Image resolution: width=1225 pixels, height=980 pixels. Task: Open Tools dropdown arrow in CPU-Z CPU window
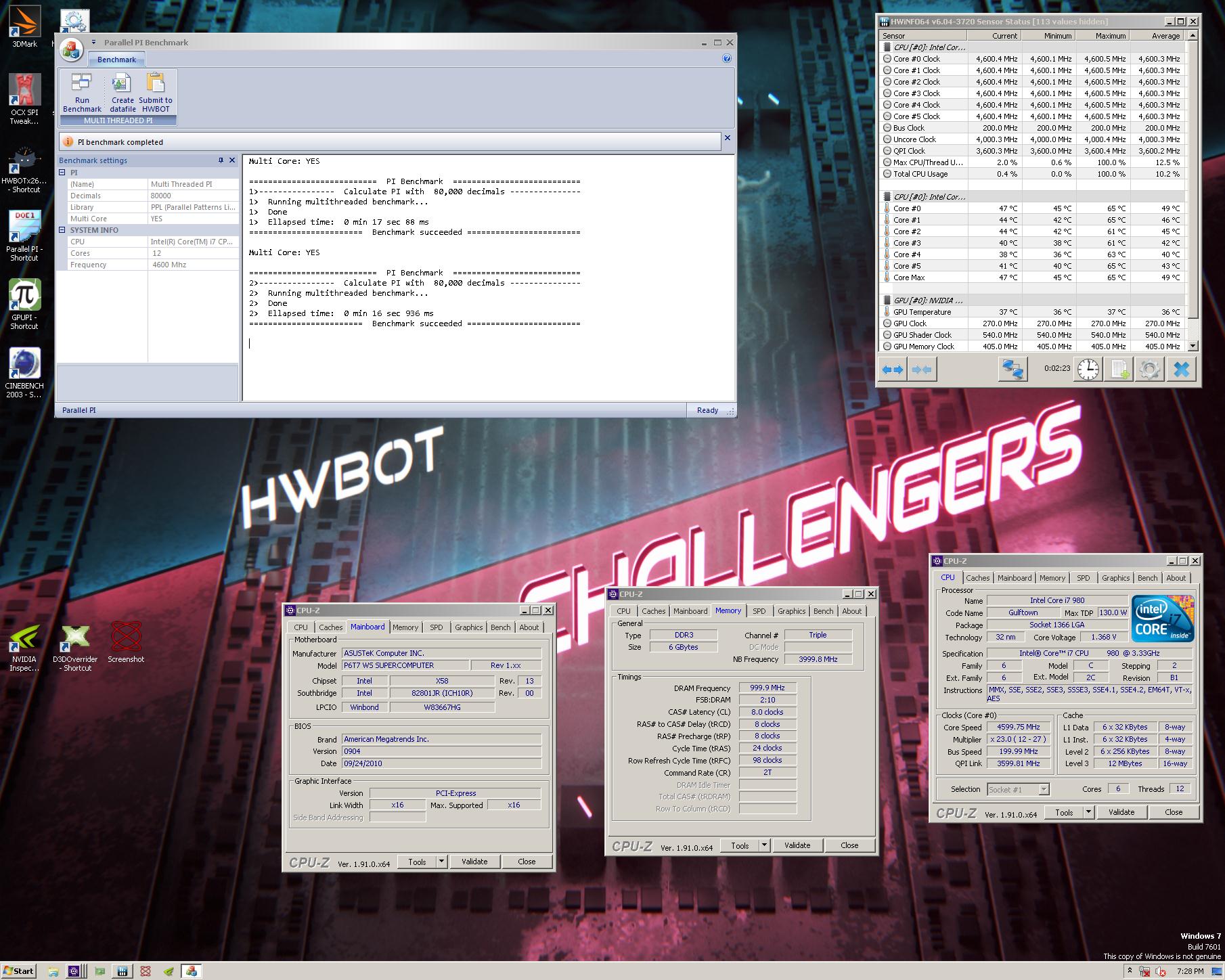(x=1088, y=812)
